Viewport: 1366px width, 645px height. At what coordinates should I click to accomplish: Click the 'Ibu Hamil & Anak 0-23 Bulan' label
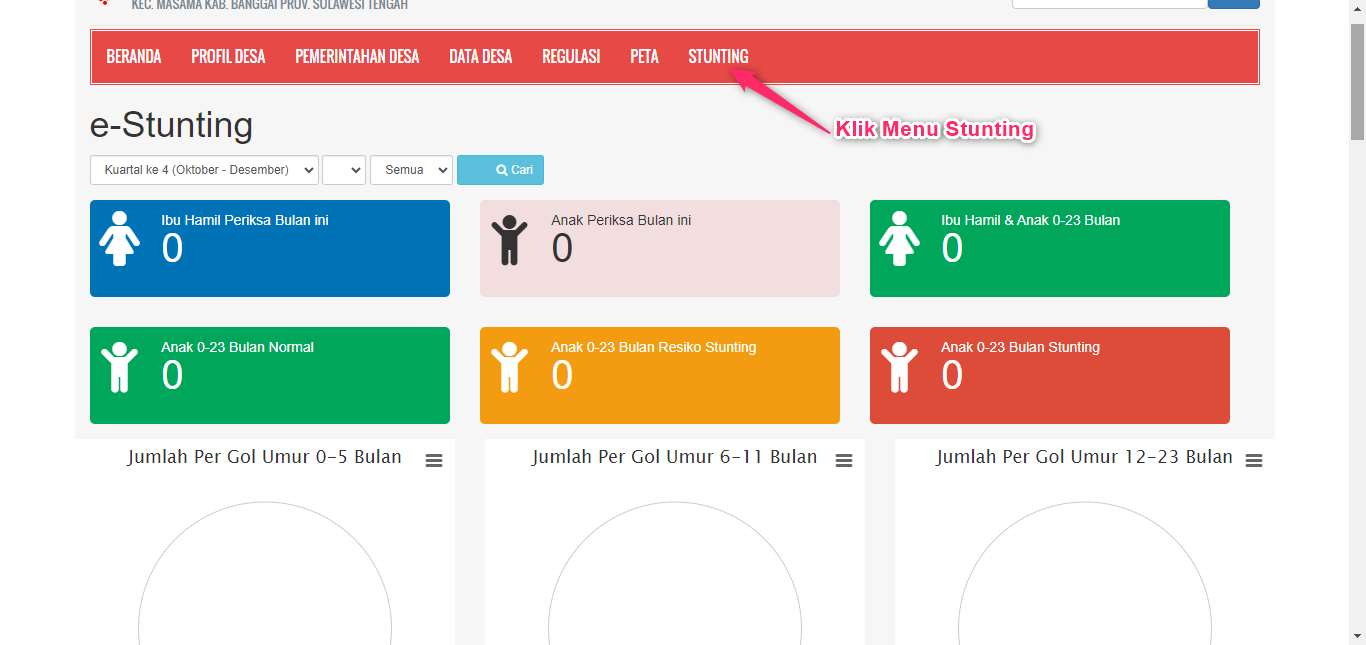1031,220
